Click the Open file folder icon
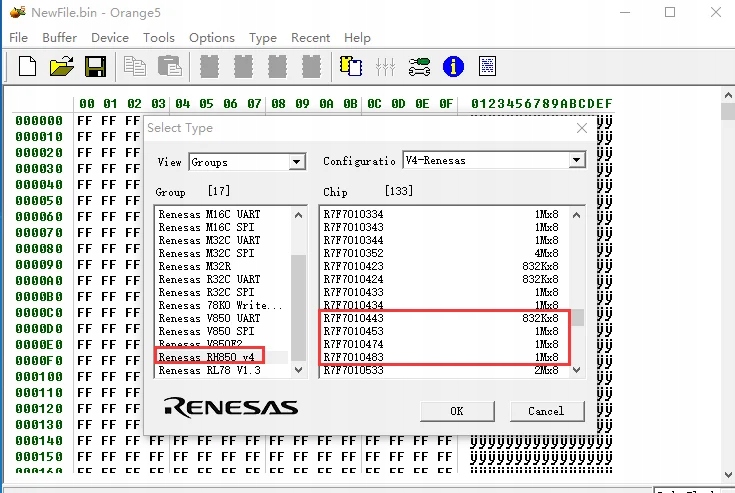This screenshot has width=735, height=493. tap(62, 67)
